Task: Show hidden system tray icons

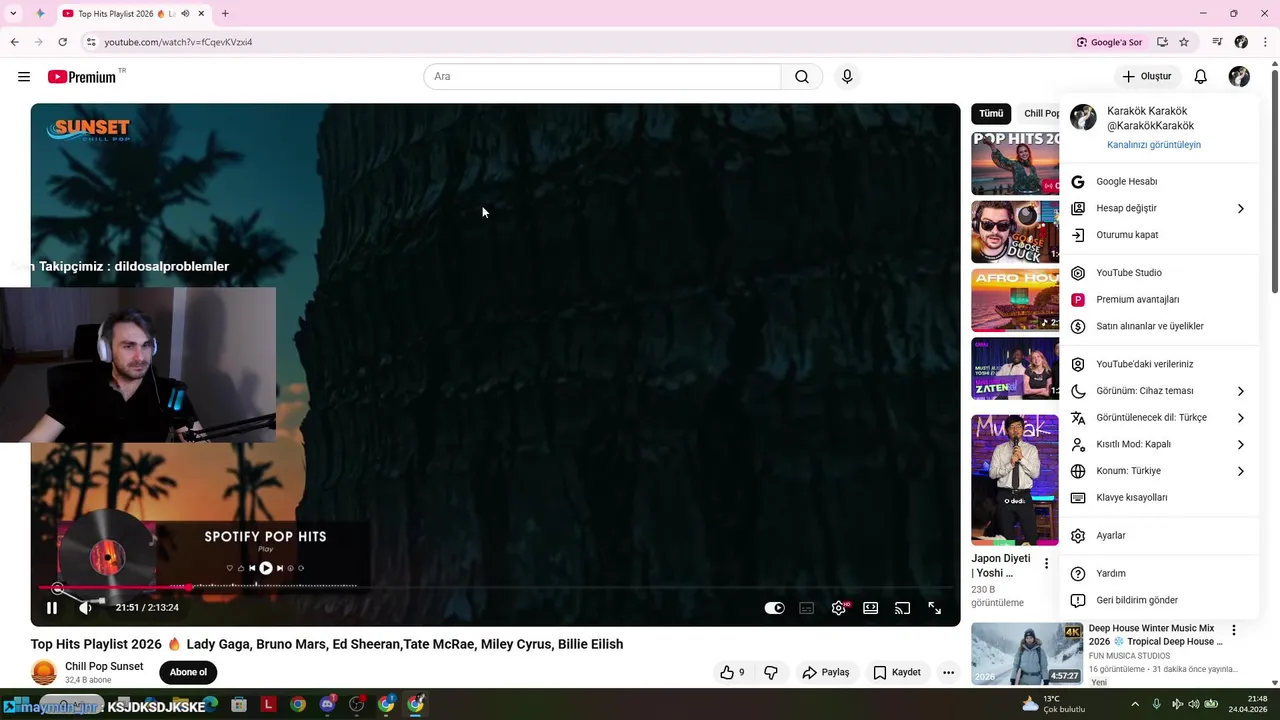Action: 1135,705
